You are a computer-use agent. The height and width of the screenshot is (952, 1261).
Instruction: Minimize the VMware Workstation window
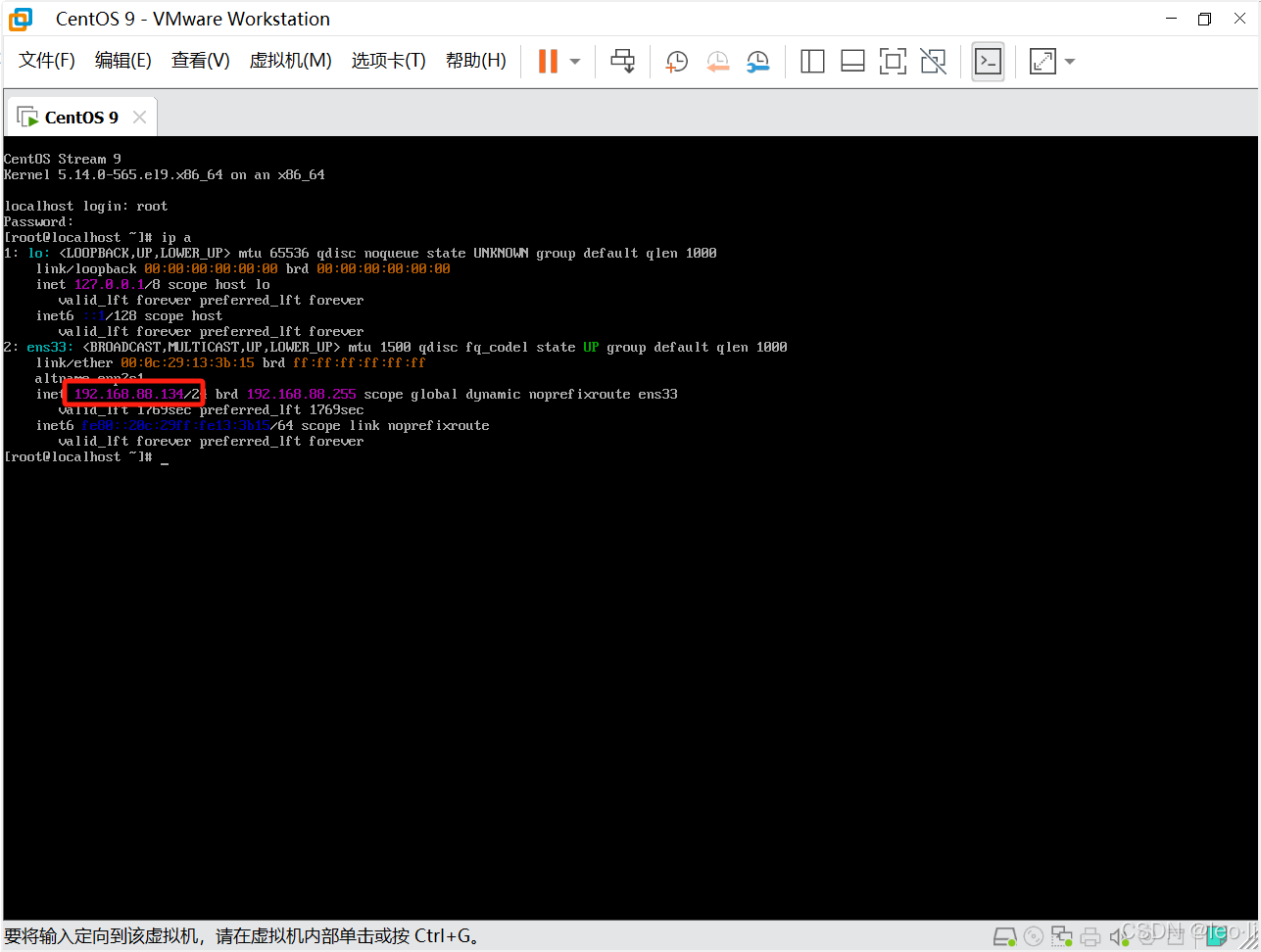[x=1171, y=19]
